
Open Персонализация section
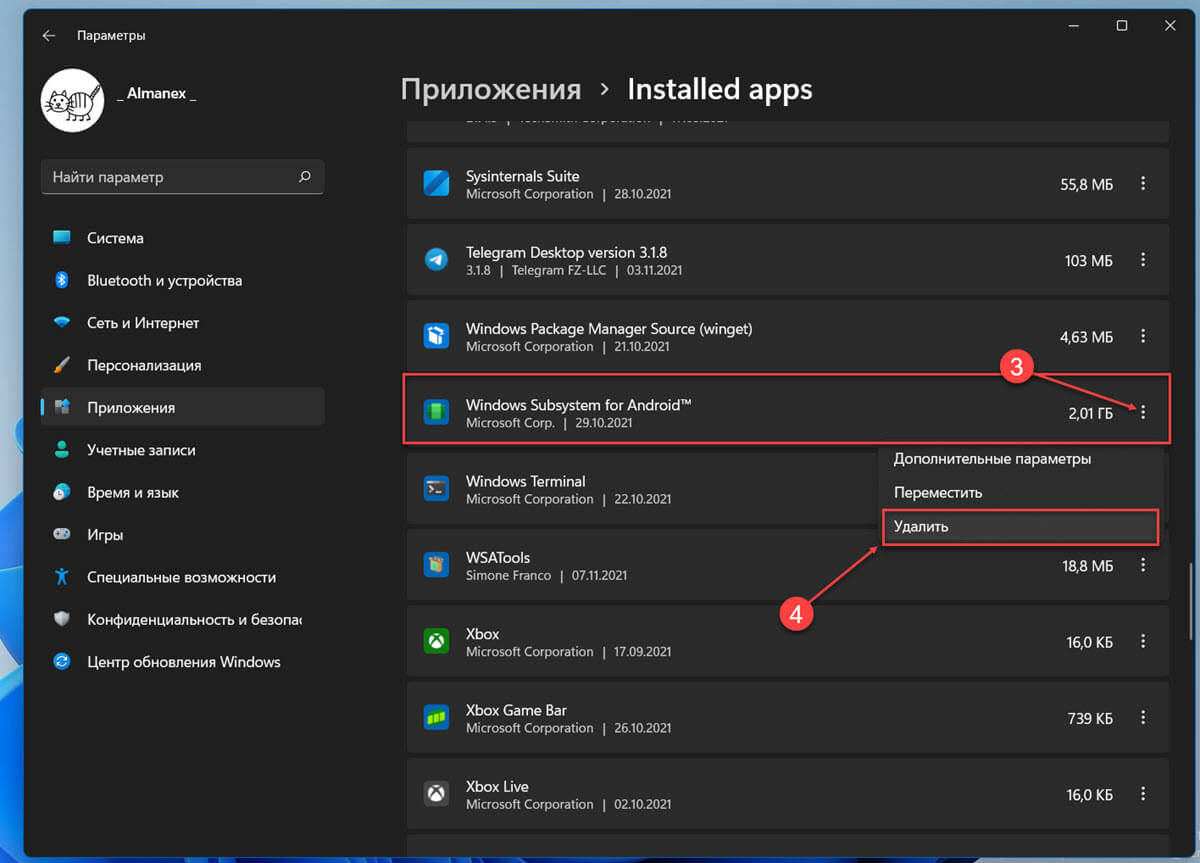[182, 365]
